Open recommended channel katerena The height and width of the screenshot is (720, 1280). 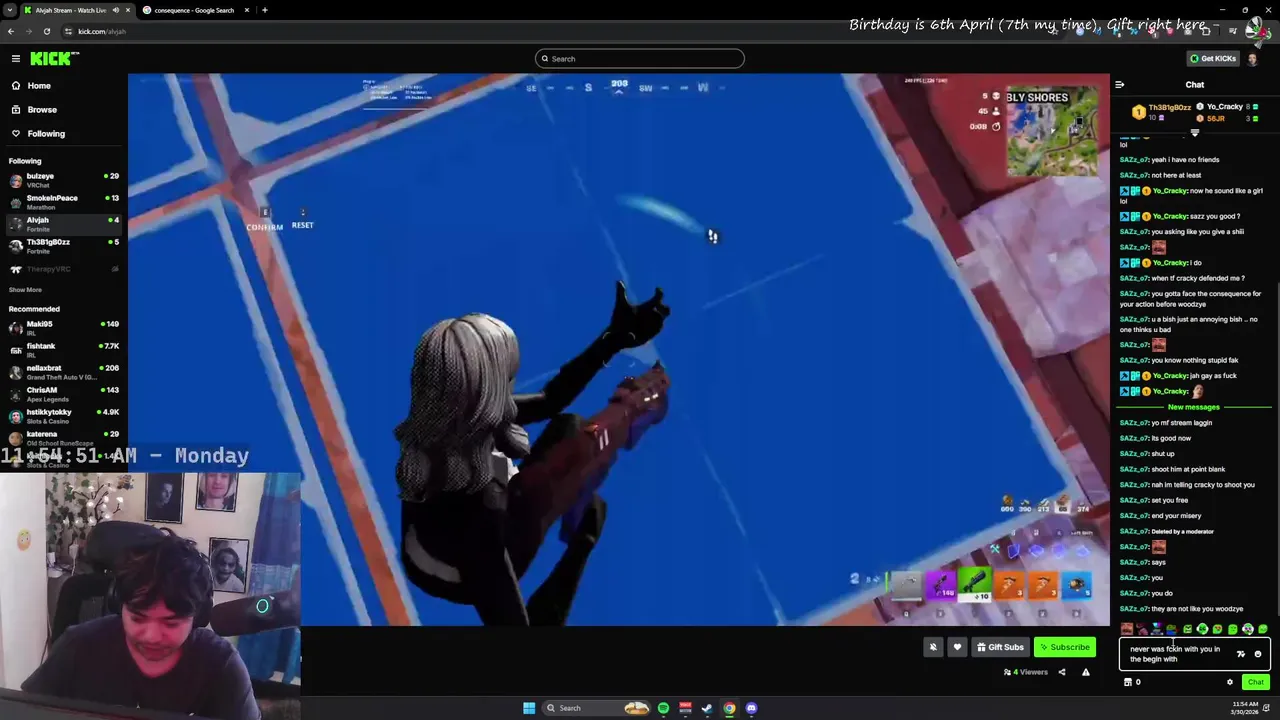(64, 438)
